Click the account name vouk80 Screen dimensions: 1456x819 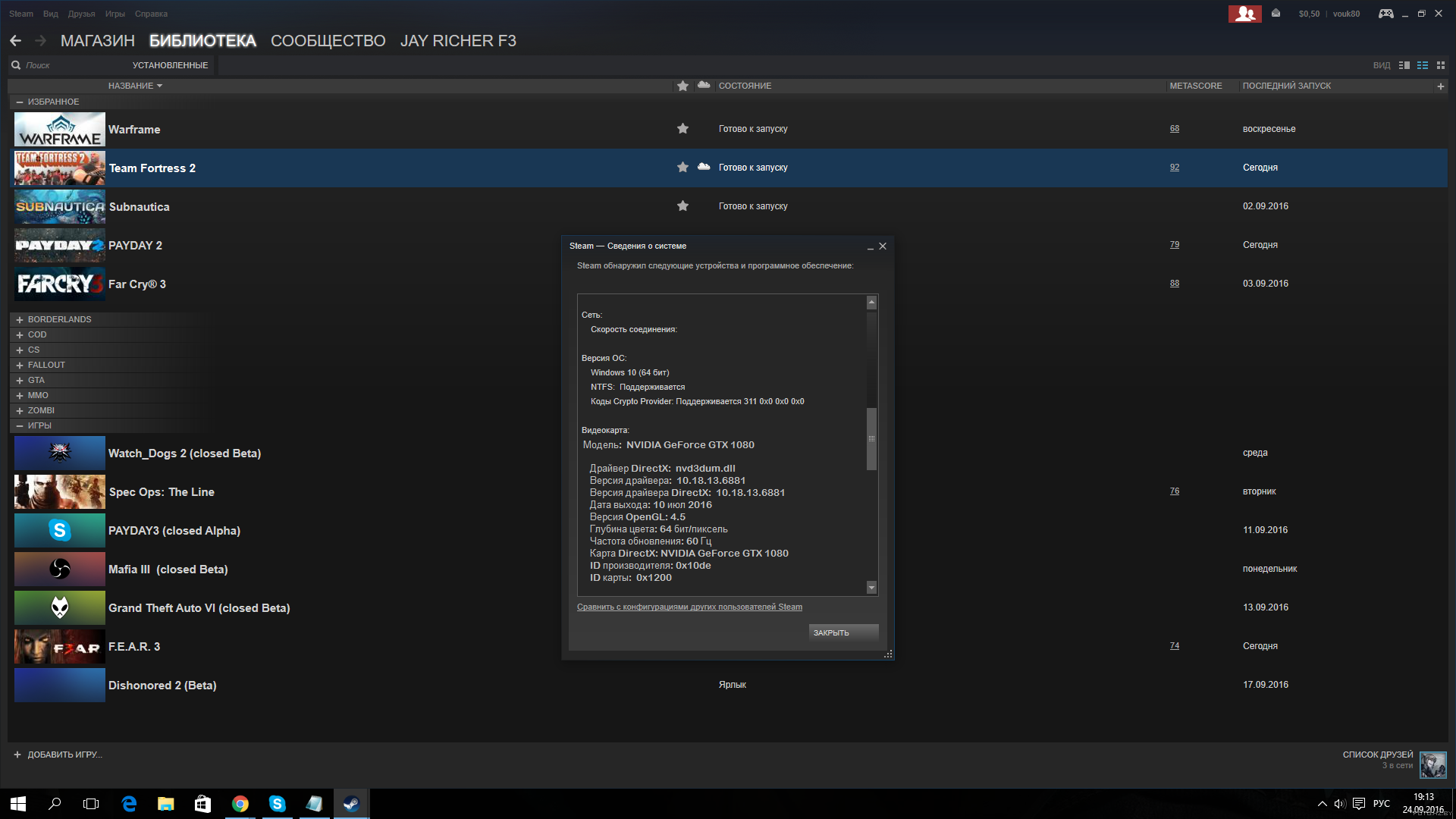(x=1346, y=14)
